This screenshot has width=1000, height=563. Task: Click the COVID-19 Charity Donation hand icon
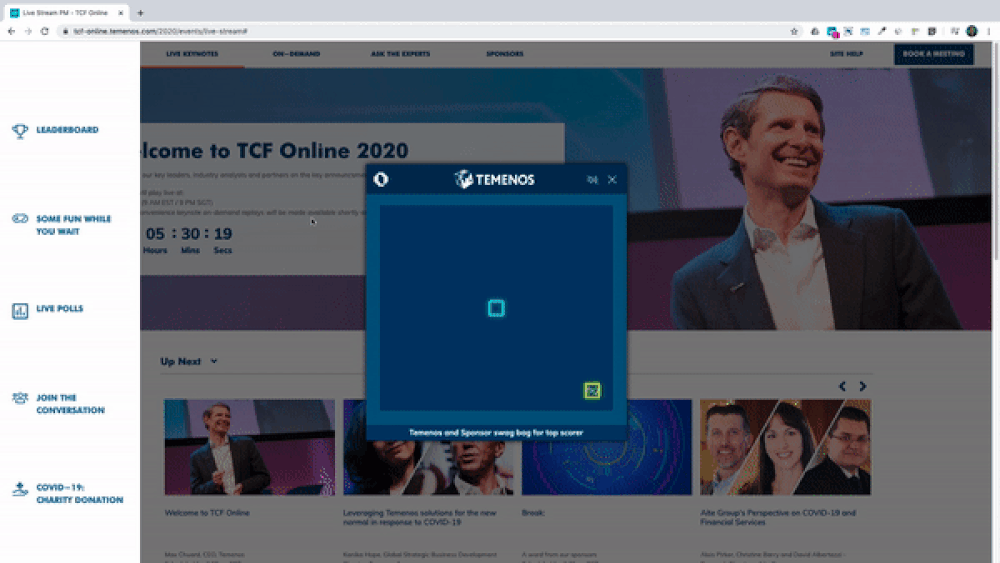(x=20, y=489)
